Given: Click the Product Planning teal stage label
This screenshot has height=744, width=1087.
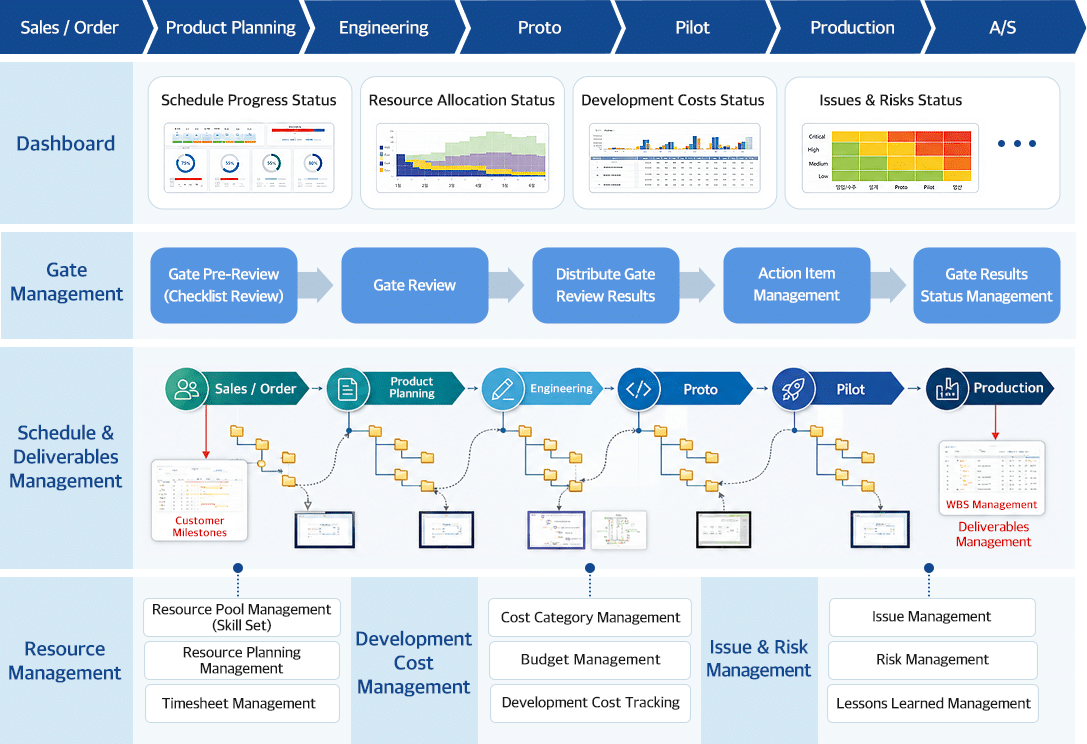Looking at the screenshot, I should coord(412,388).
